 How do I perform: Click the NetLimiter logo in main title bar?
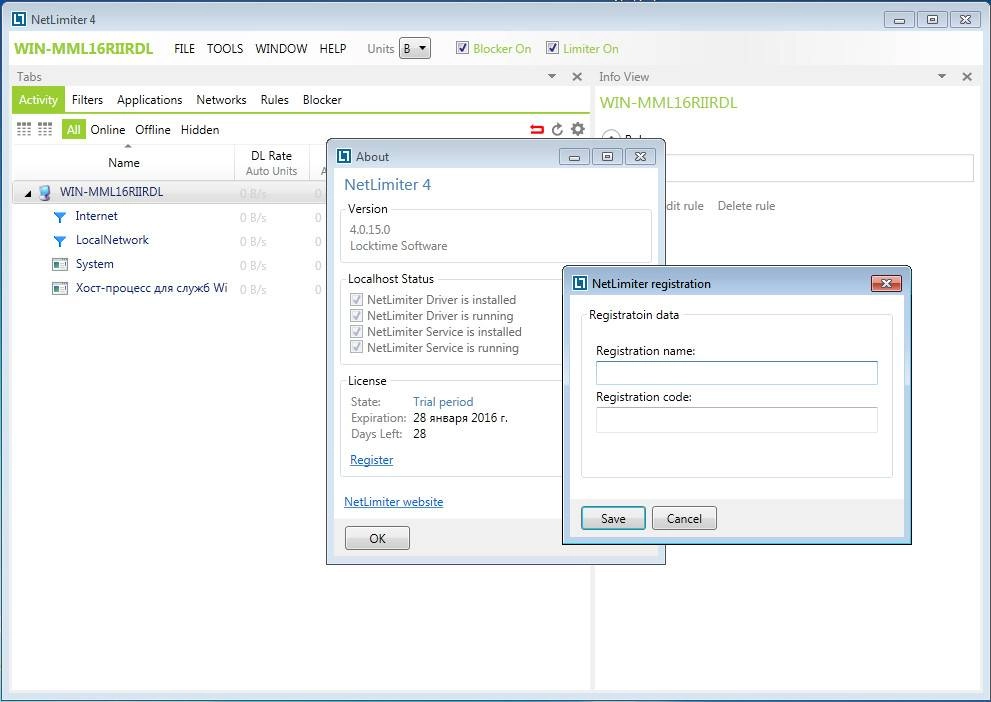pyautogui.click(x=19, y=19)
